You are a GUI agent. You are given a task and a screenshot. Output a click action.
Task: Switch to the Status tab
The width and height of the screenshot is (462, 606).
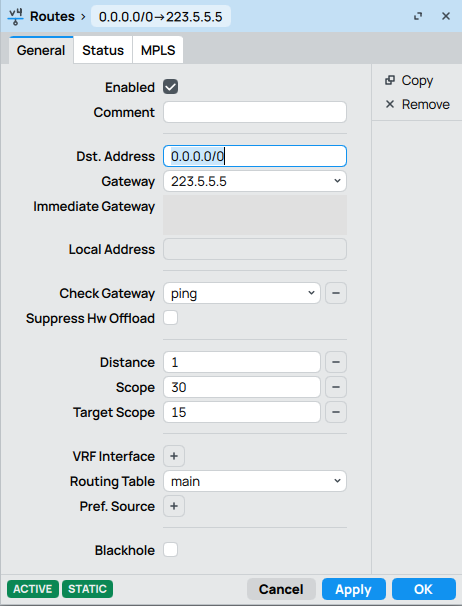pos(103,50)
